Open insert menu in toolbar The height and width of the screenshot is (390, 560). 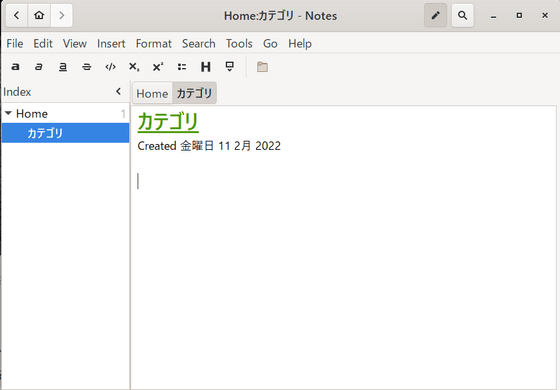point(230,67)
